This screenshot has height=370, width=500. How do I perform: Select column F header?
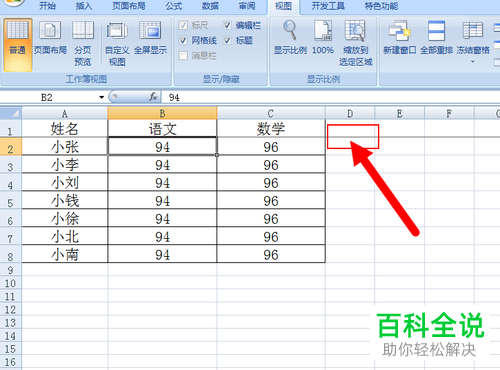point(449,113)
